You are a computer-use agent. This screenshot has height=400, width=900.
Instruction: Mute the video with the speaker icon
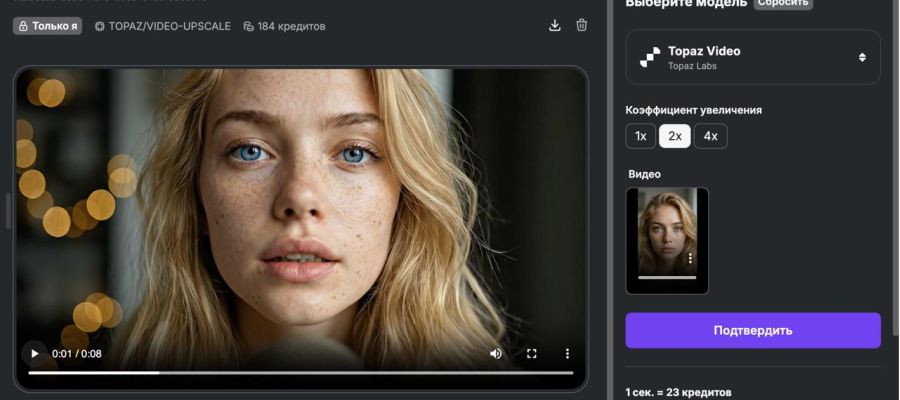[x=496, y=354]
